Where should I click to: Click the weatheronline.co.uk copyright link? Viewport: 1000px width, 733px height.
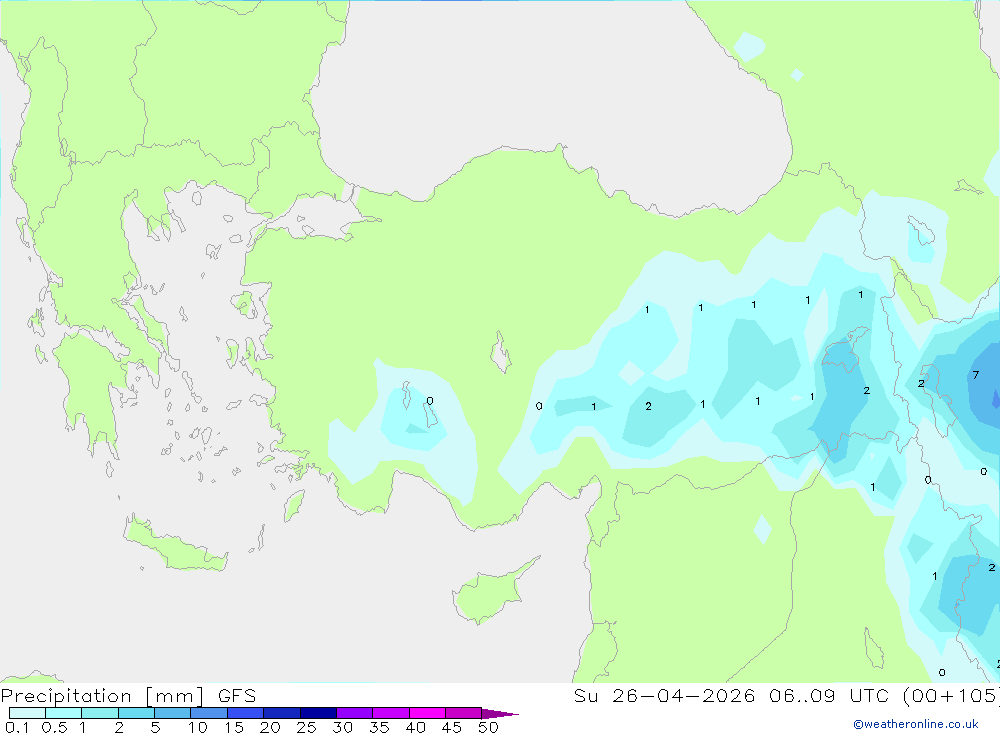(x=916, y=724)
